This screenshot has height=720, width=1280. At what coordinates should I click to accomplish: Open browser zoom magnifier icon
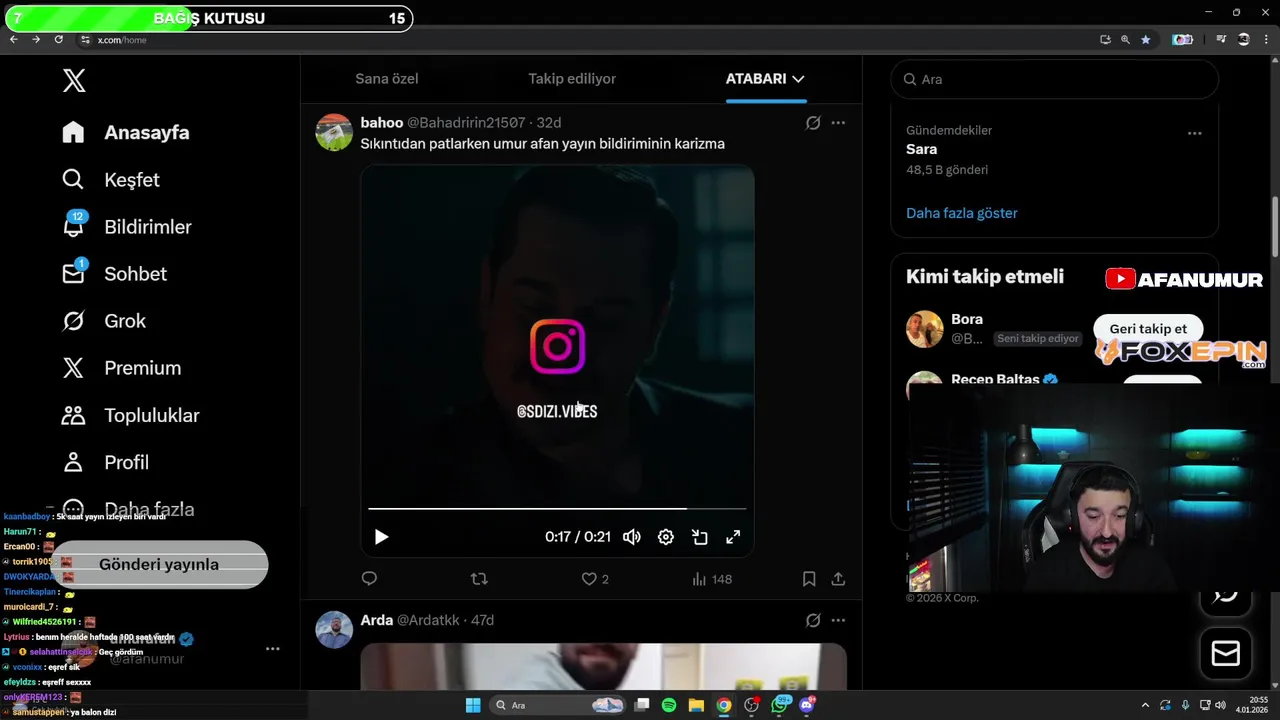pyautogui.click(x=1125, y=39)
